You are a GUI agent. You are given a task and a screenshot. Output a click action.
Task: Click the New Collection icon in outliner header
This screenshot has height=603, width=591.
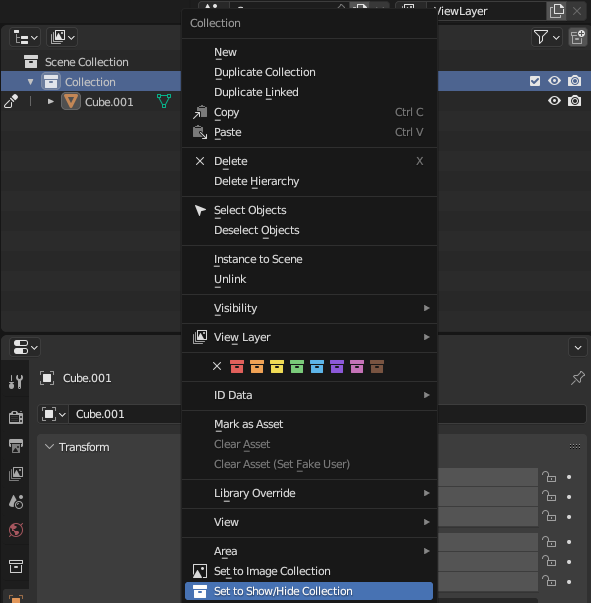578,38
